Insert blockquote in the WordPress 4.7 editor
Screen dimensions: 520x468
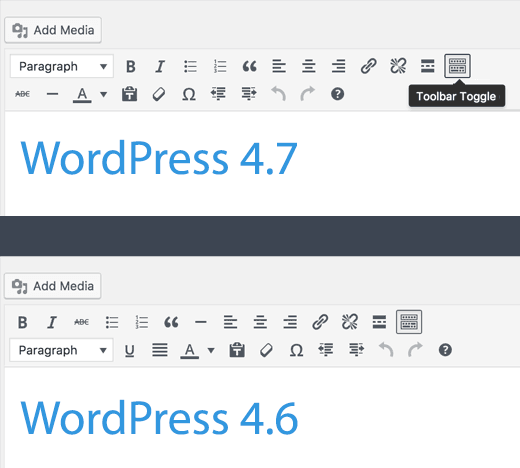[x=249, y=66]
